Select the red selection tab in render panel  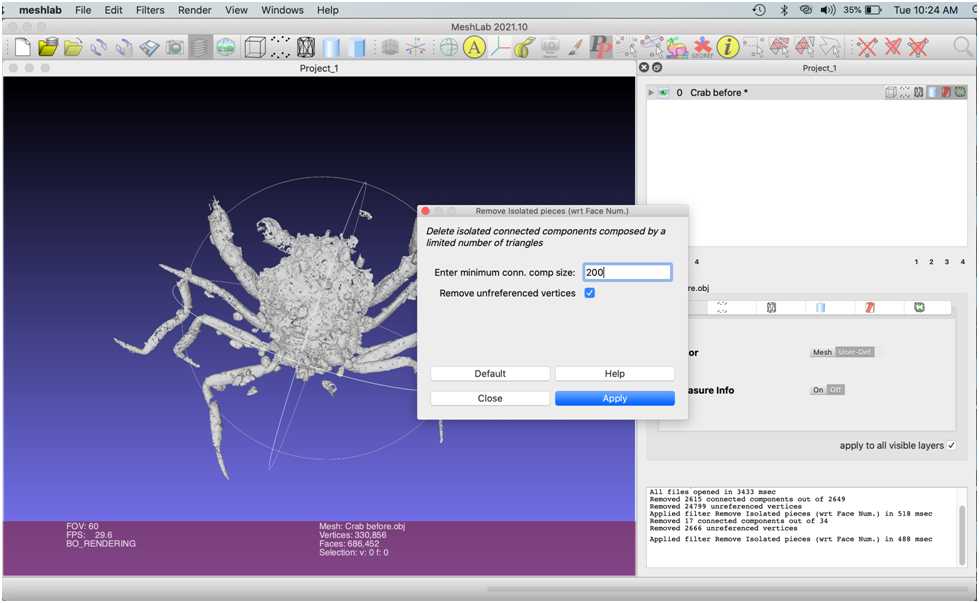coord(870,307)
